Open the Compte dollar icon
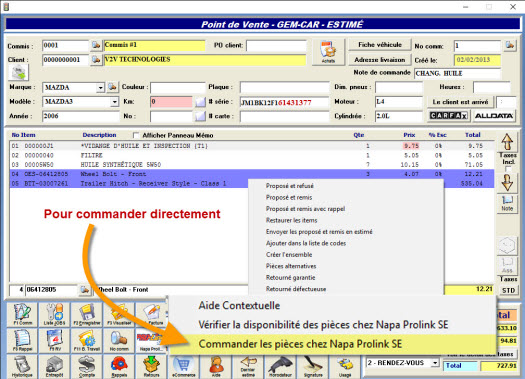This screenshot has width=525, height=379. [x=86, y=367]
